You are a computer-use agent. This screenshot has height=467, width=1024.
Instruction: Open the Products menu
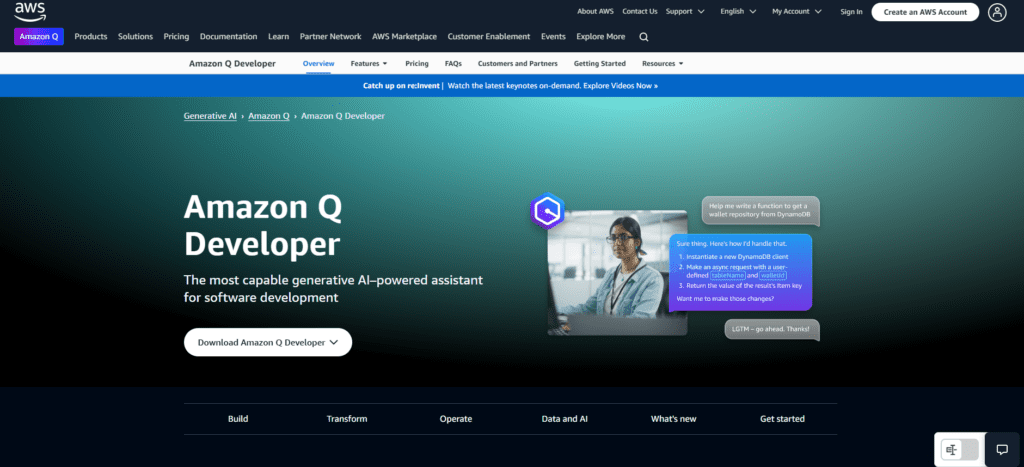tap(91, 37)
